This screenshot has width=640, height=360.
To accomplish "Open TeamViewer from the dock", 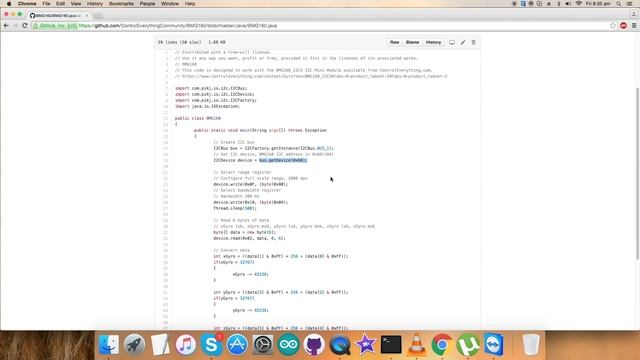I will 493,344.
